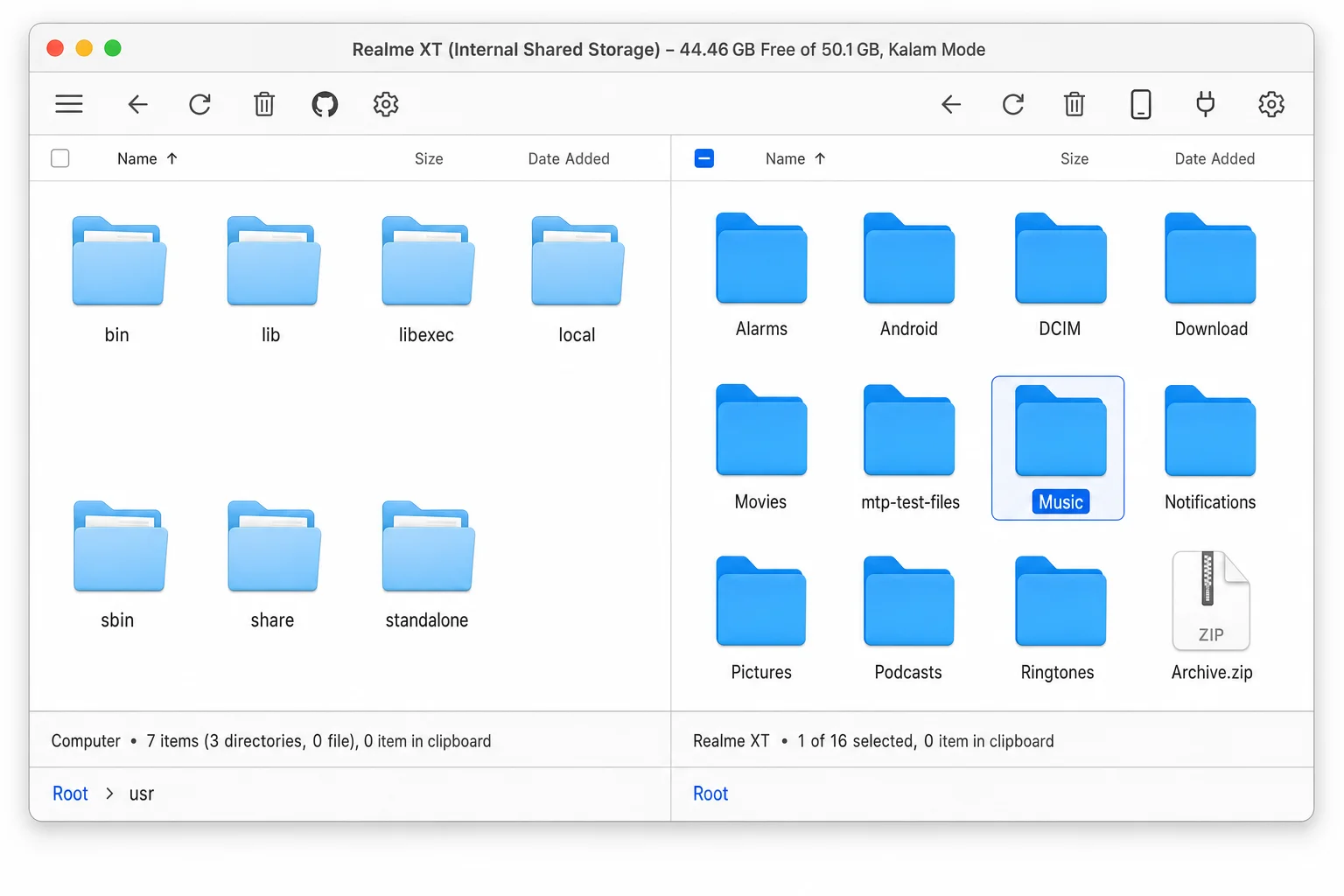
Task: Click trash icon in the Realme XT toolbar
Action: coord(1074,105)
